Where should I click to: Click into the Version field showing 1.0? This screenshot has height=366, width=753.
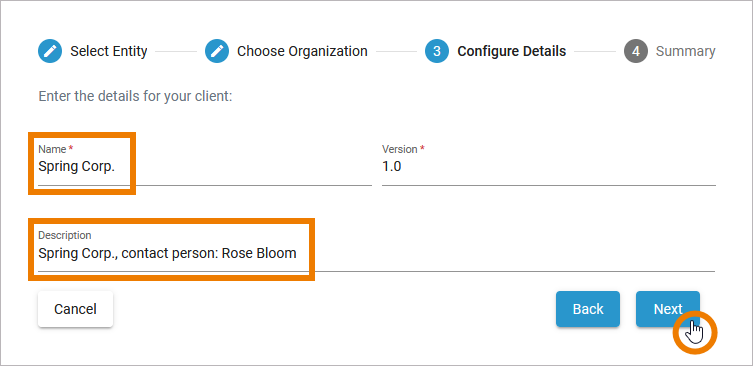(x=548, y=164)
